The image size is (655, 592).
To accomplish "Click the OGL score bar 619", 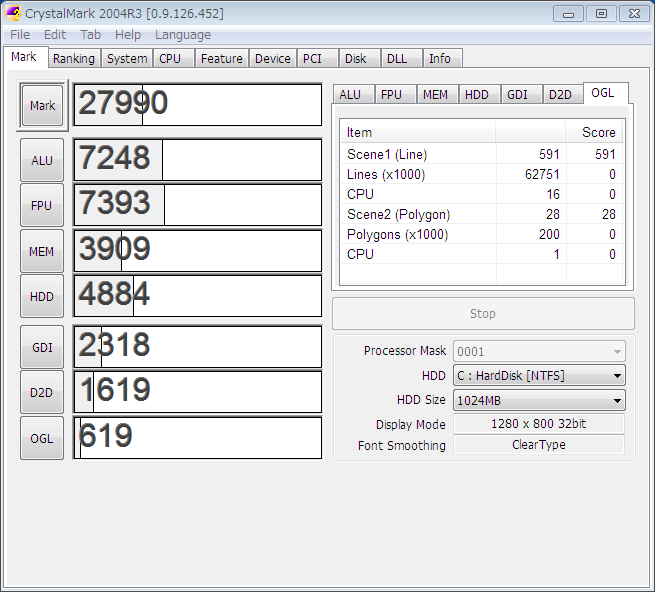I will pyautogui.click(x=198, y=437).
